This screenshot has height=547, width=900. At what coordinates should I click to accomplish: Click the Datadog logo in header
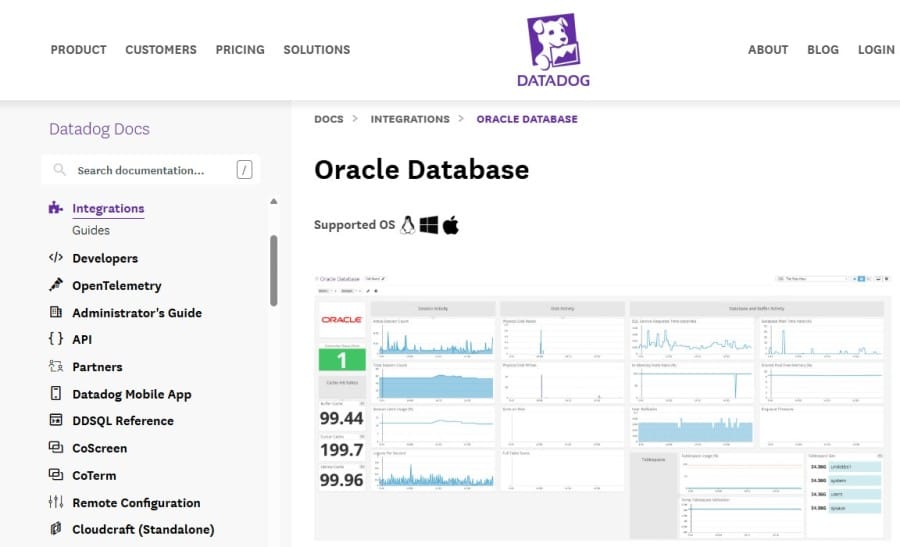click(x=553, y=49)
